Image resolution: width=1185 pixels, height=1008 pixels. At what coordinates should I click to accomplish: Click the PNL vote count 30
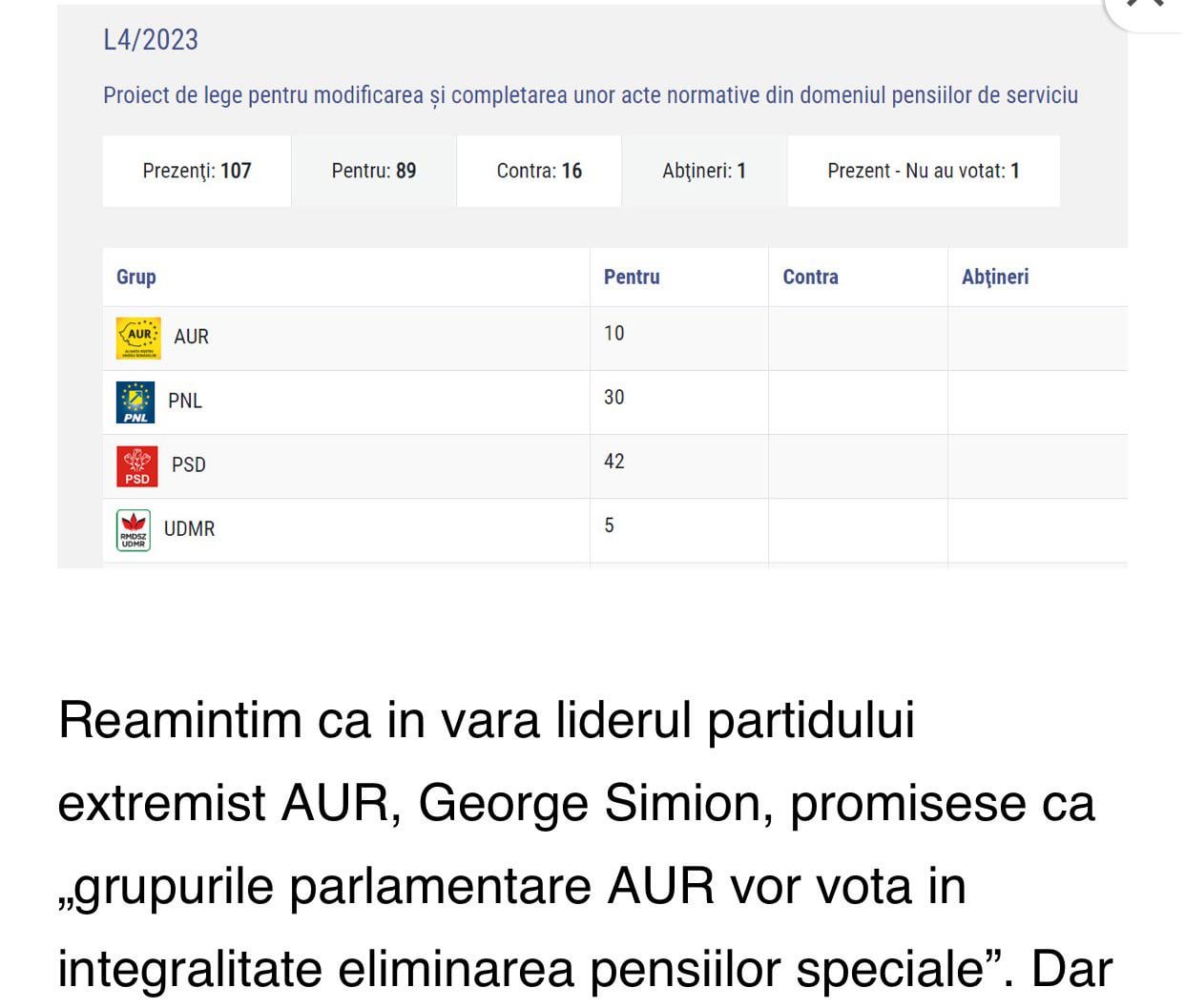coord(614,398)
